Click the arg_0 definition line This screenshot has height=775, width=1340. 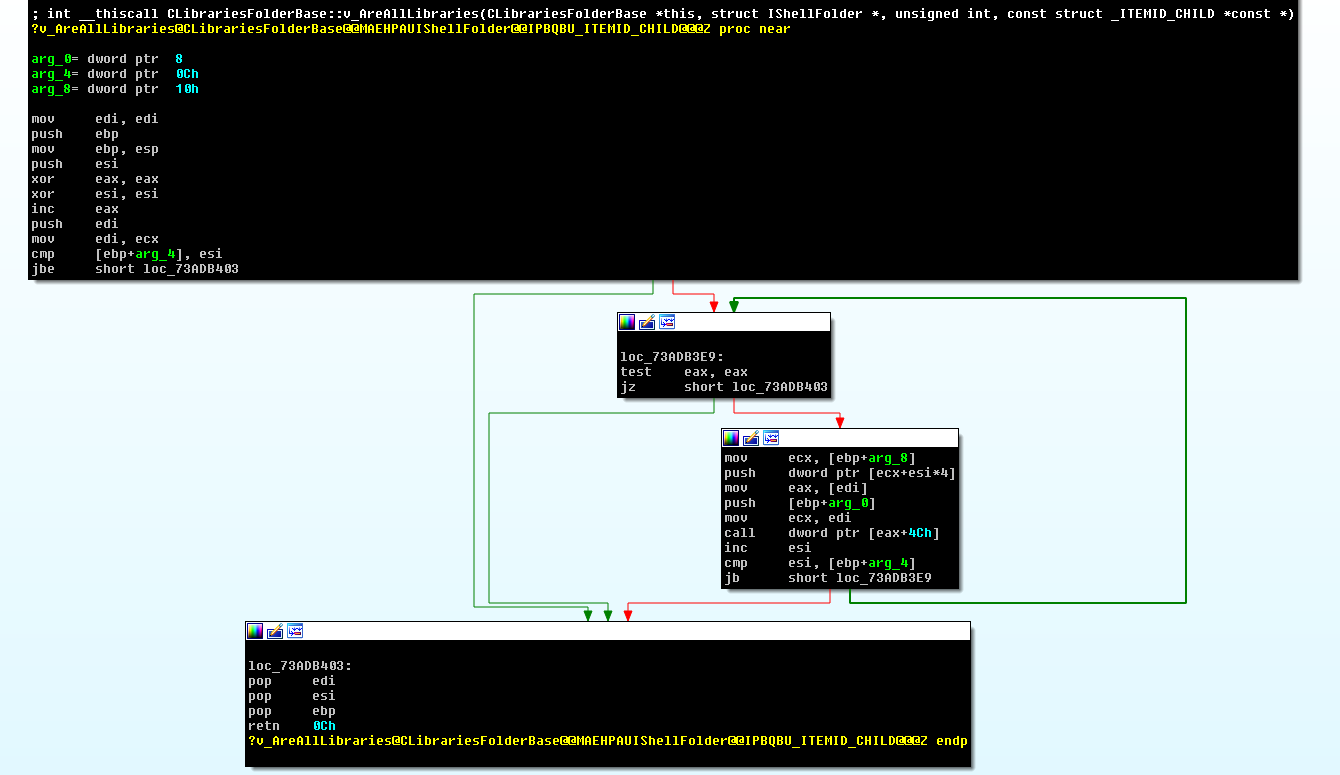(51, 58)
